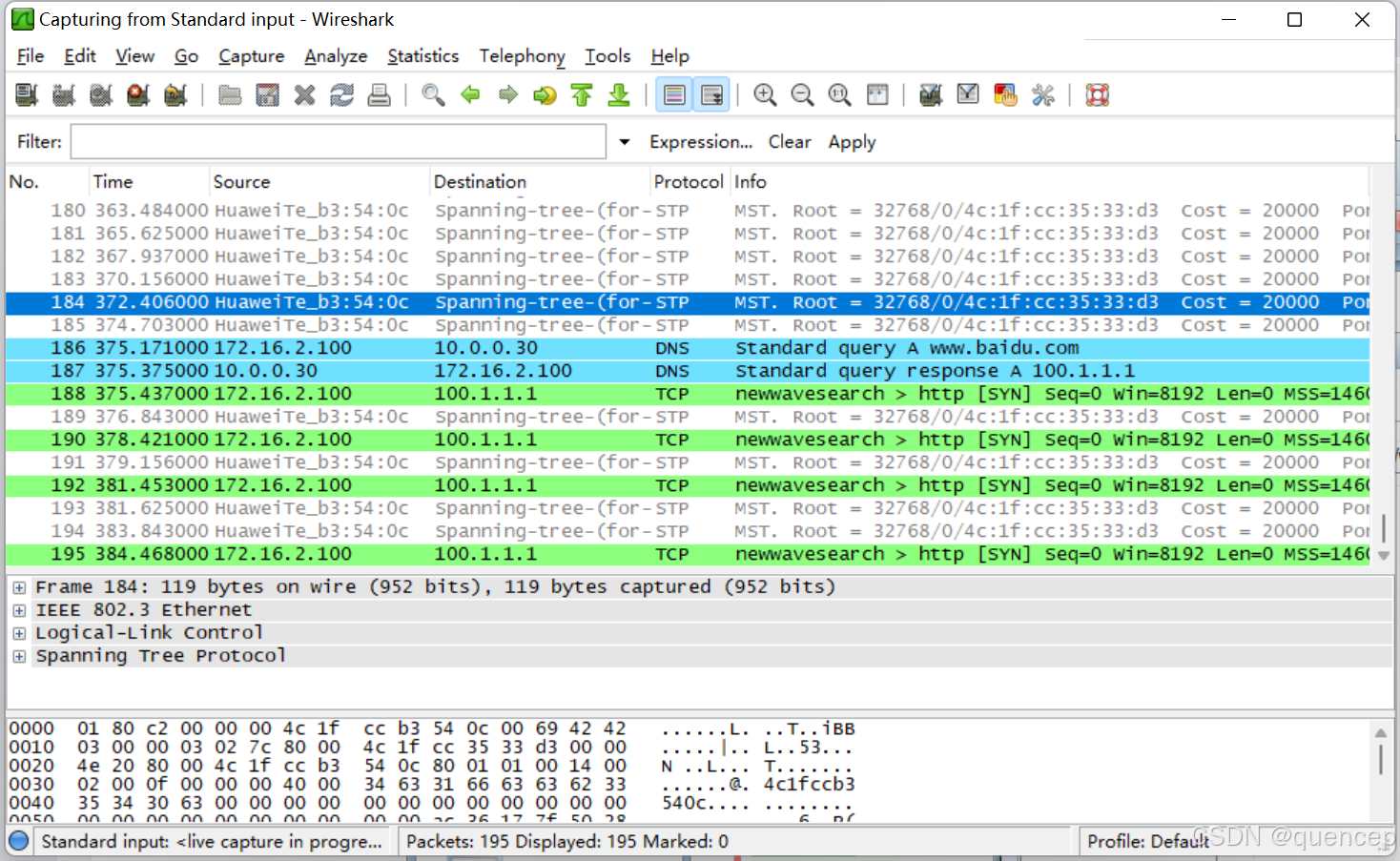Select TCP SYN packet number 195
Screen dimensions: 1400x861
[x=688, y=554]
